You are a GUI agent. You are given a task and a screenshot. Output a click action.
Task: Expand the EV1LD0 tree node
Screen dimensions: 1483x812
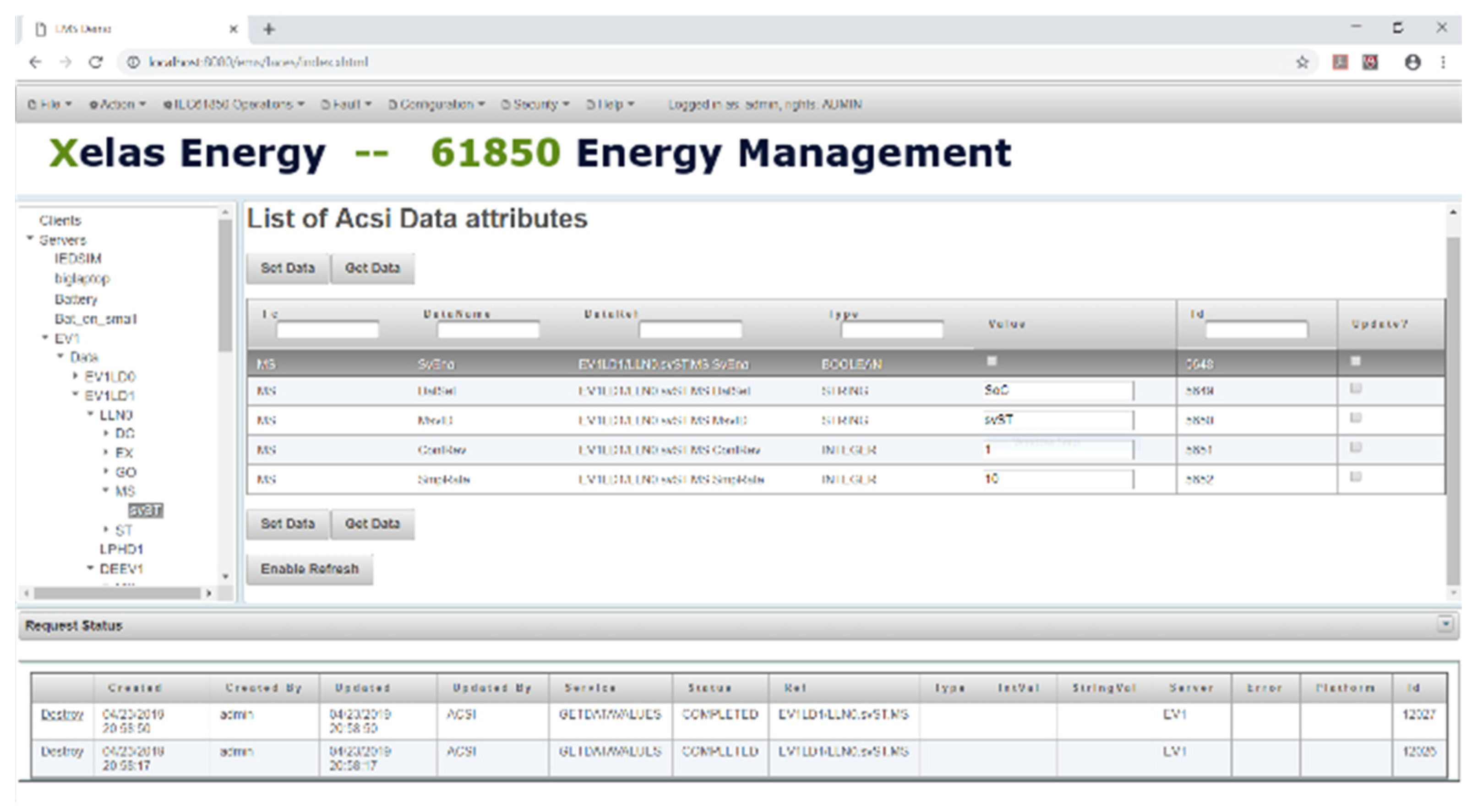tap(76, 376)
